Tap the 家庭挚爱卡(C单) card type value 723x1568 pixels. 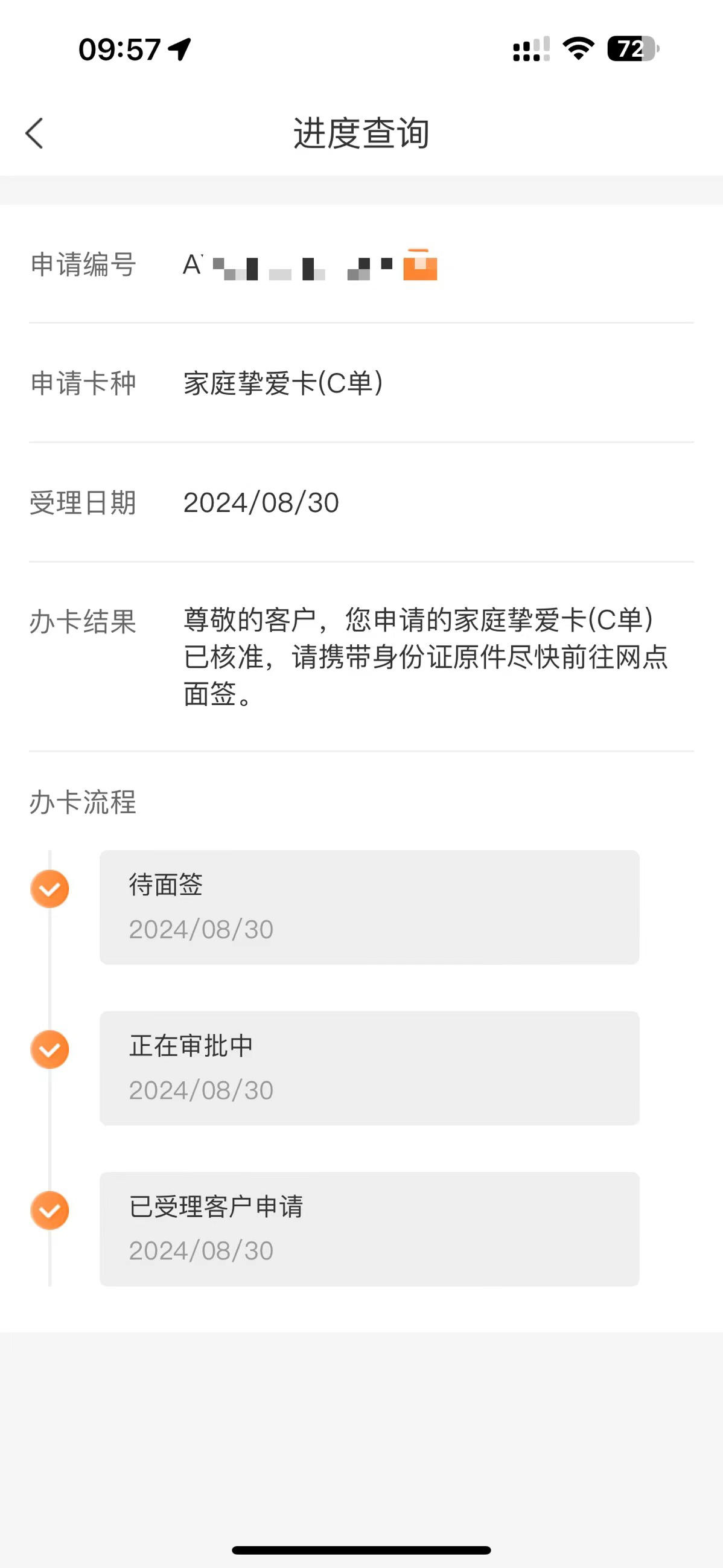(x=284, y=383)
